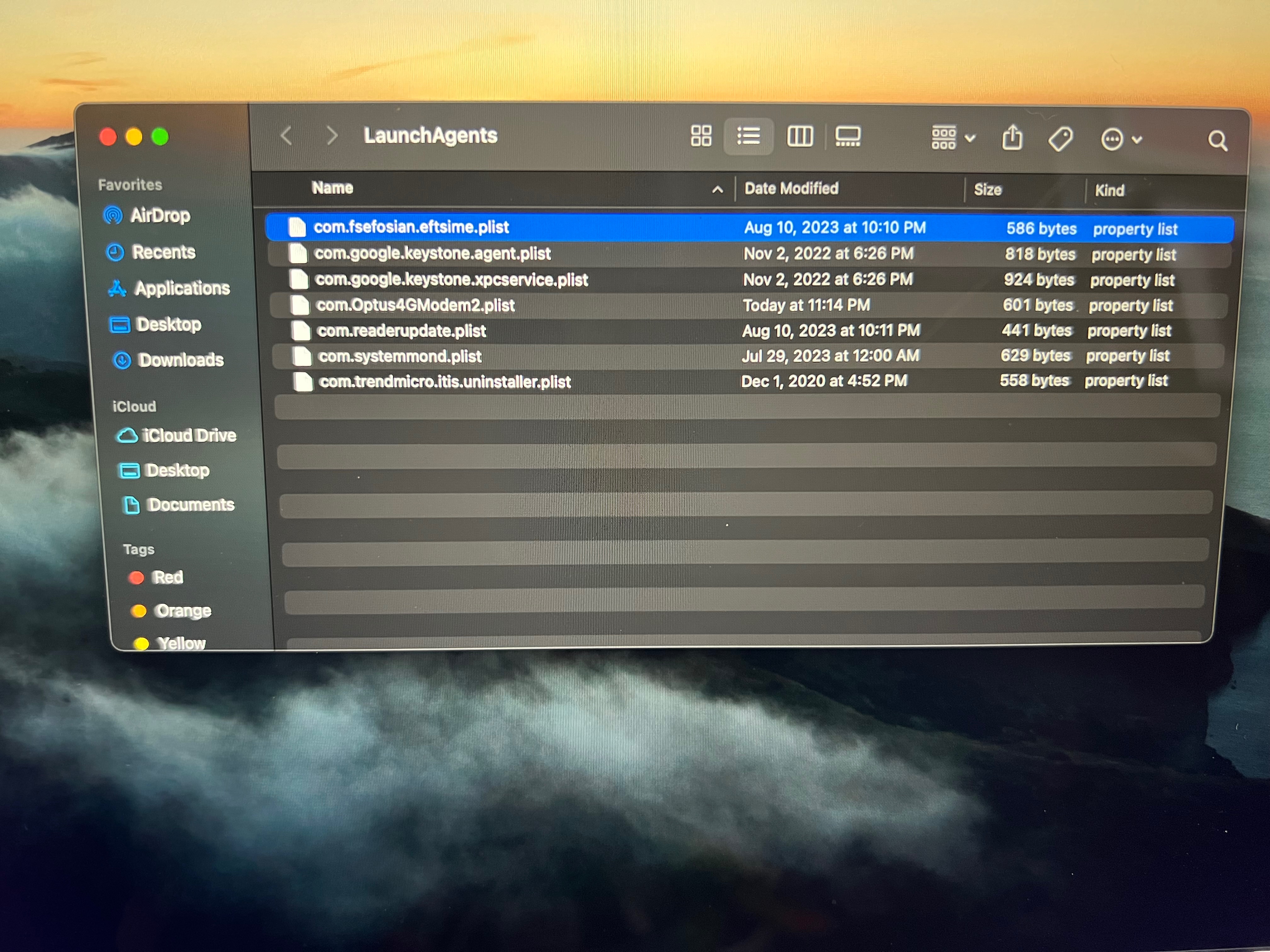Screen dimensions: 1270x952
Task: Click the Share toolbar icon
Action: pos(1012,138)
